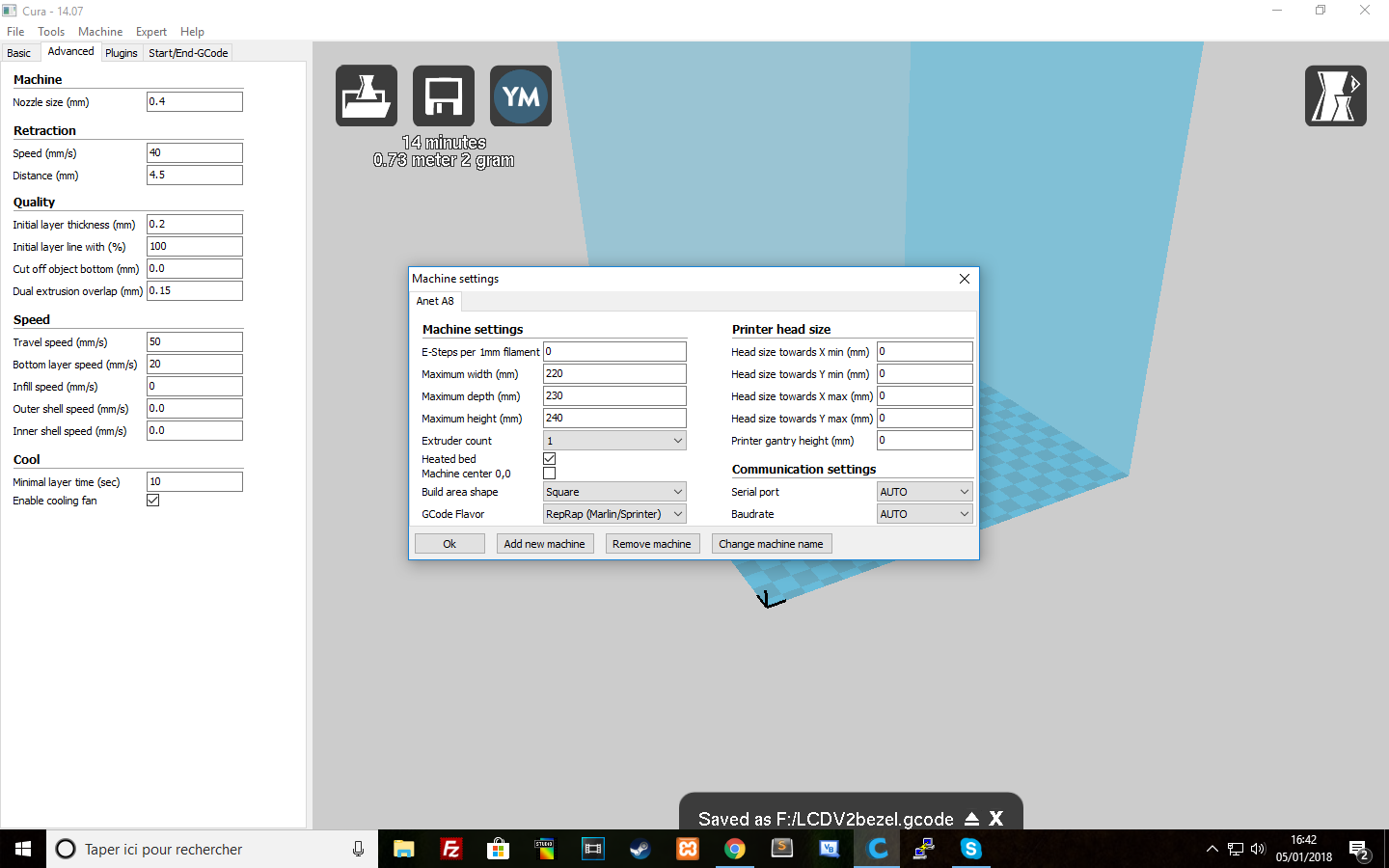Click the Initial layer thickness field
This screenshot has height=868, width=1389.
pos(195,224)
